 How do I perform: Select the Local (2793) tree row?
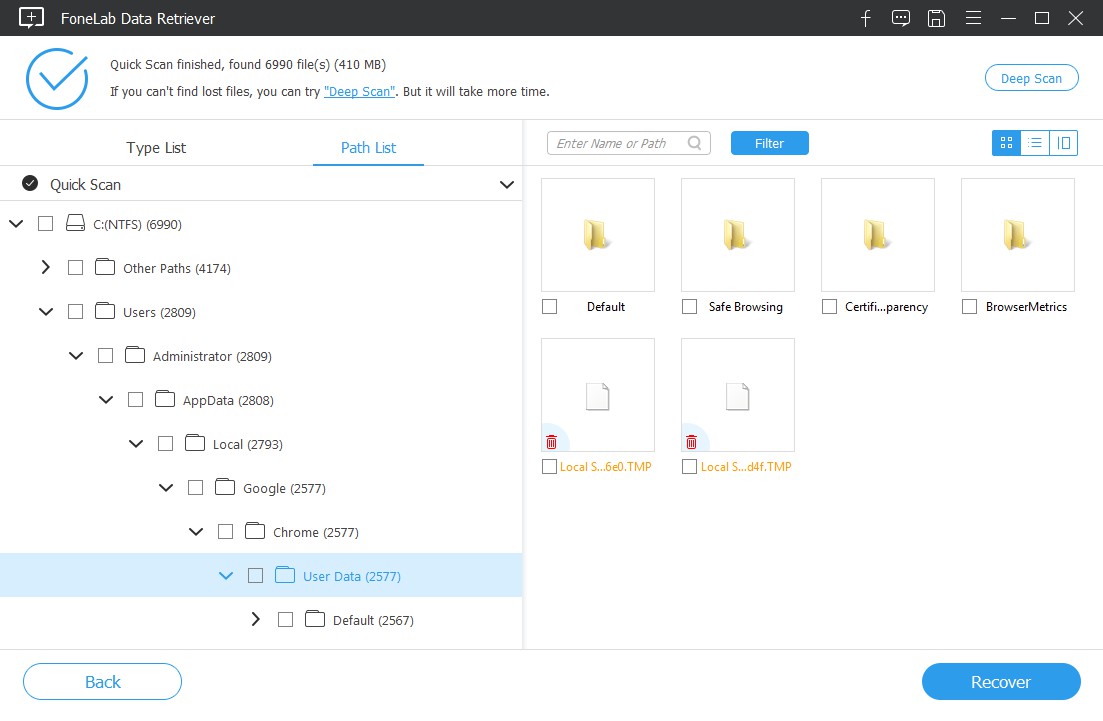(x=261, y=444)
